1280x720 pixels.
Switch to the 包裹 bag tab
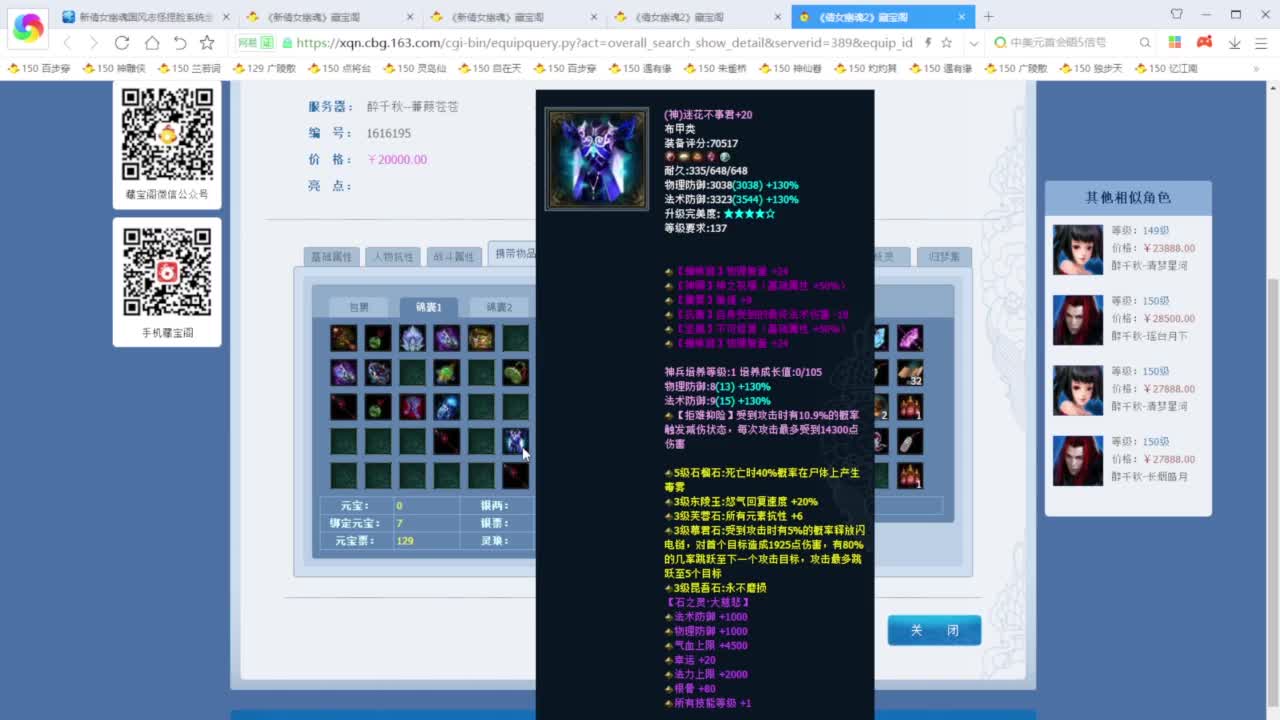(358, 307)
